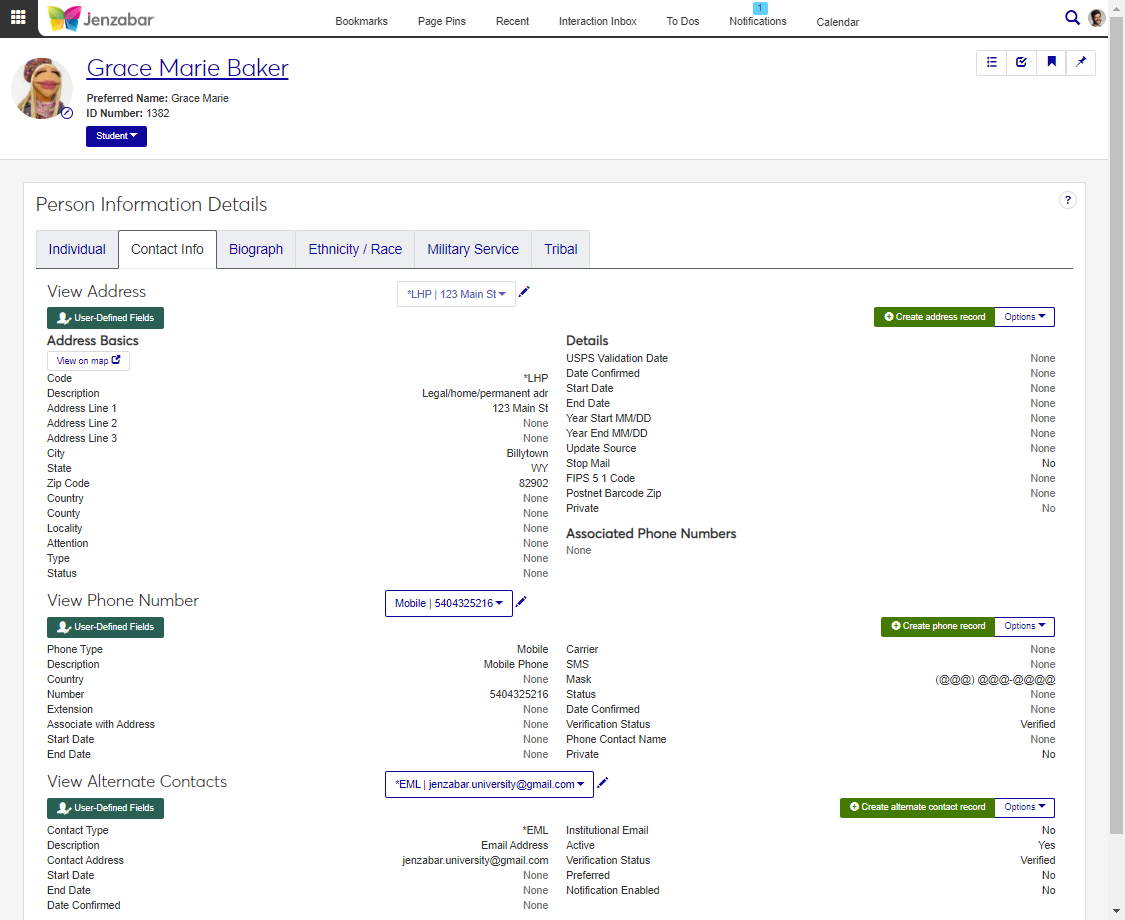Open the help question mark icon

pyautogui.click(x=1067, y=200)
